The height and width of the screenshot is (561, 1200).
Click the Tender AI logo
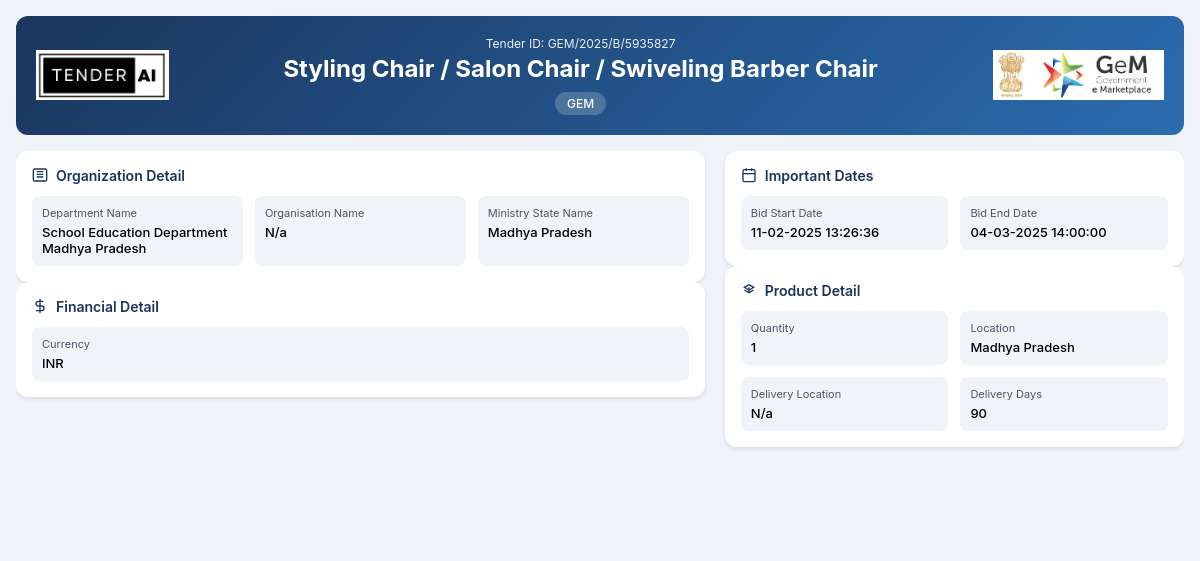click(102, 75)
